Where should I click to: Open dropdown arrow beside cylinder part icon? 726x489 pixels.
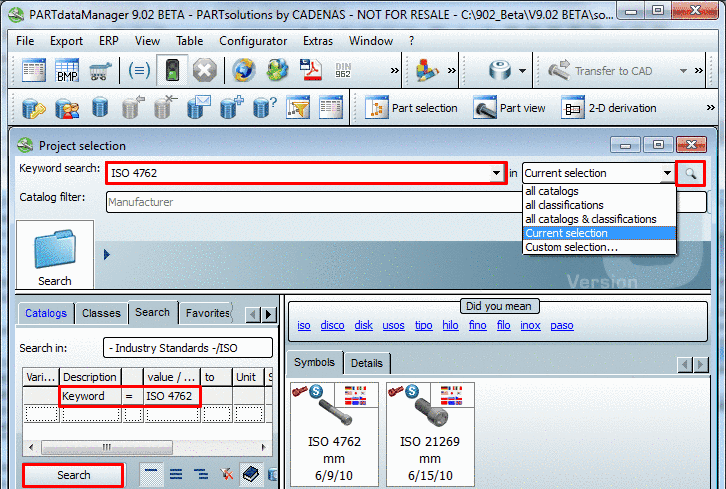(522, 71)
